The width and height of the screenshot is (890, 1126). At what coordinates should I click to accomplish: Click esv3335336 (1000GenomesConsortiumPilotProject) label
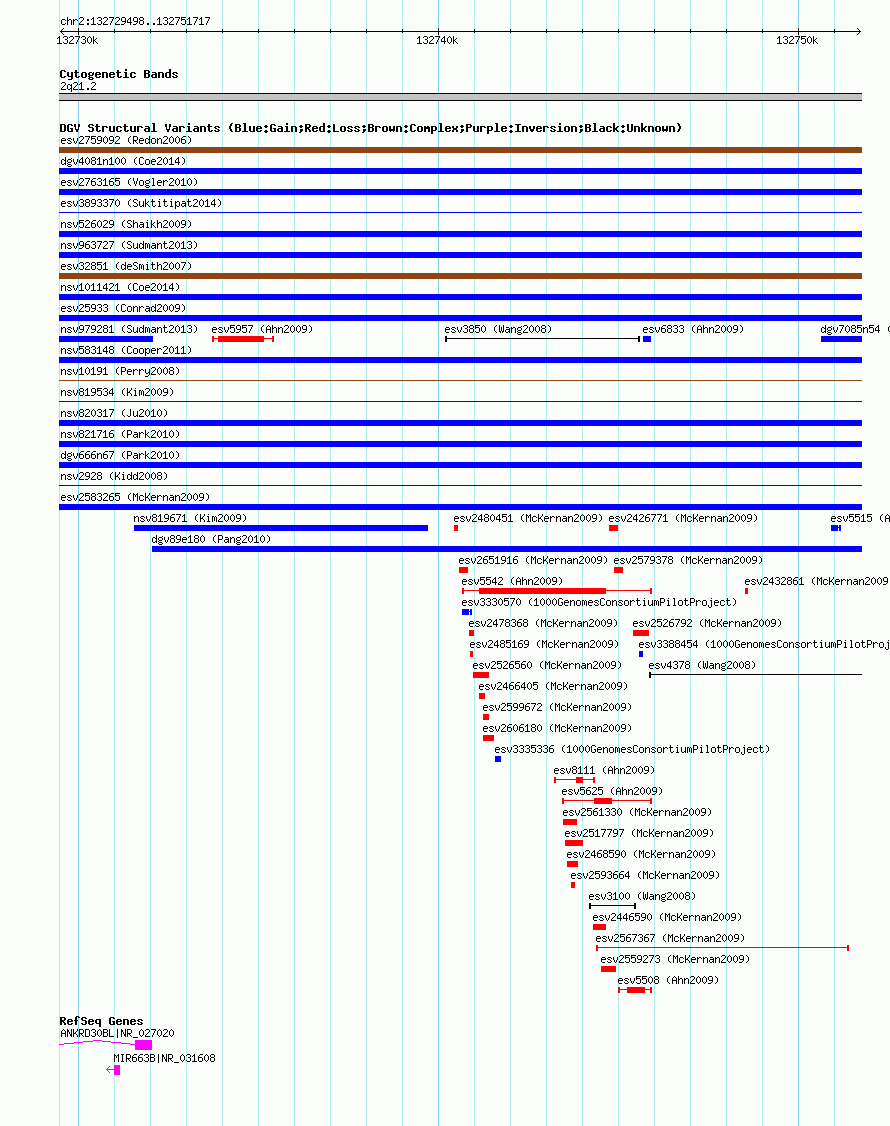point(632,749)
